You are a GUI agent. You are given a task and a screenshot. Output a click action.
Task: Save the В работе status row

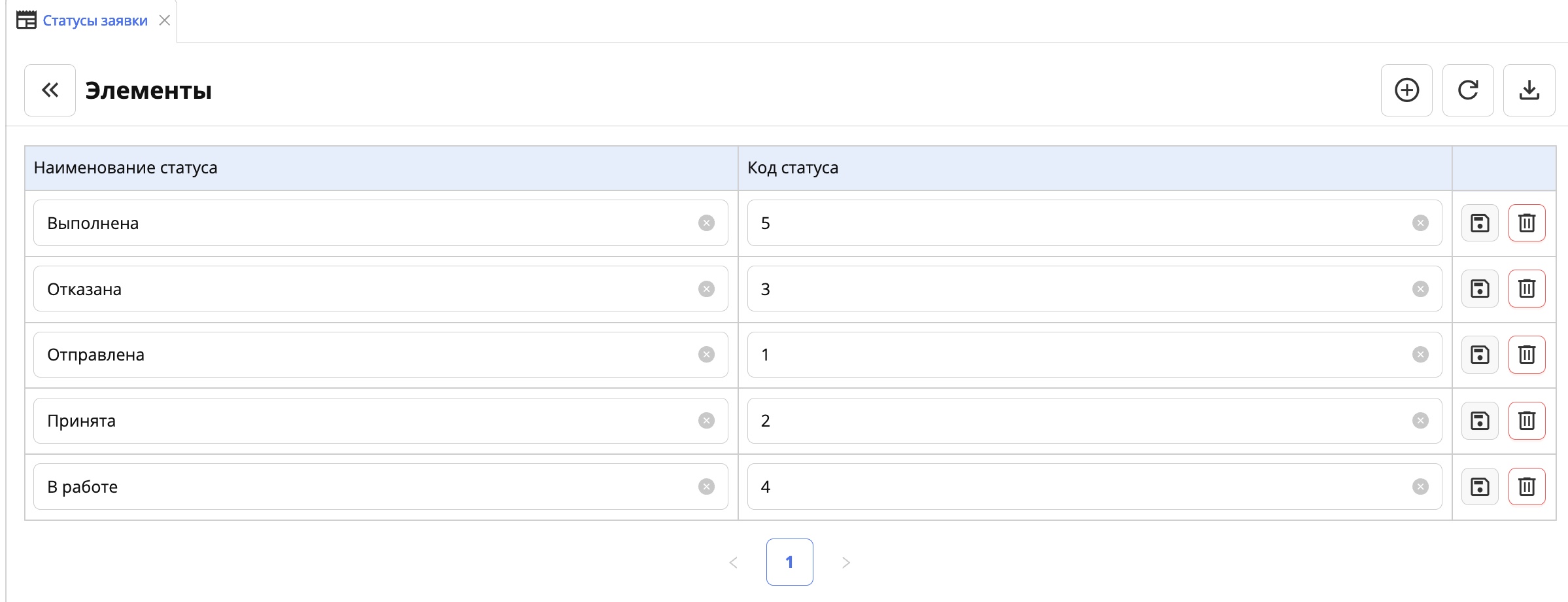(x=1480, y=486)
